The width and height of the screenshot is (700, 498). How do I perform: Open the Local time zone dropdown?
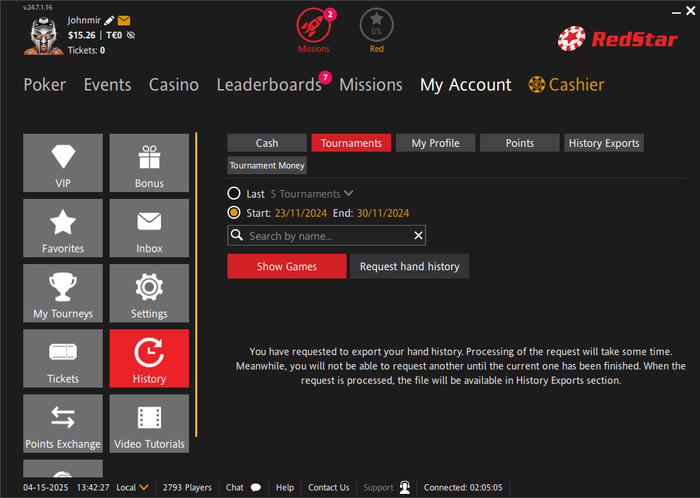(133, 487)
